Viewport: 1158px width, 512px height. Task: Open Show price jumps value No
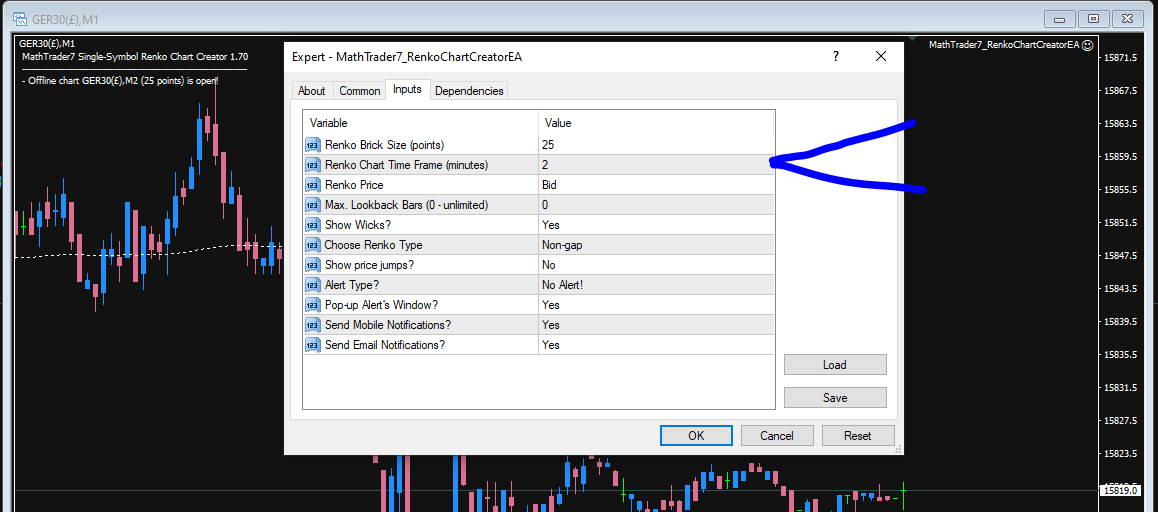[656, 264]
